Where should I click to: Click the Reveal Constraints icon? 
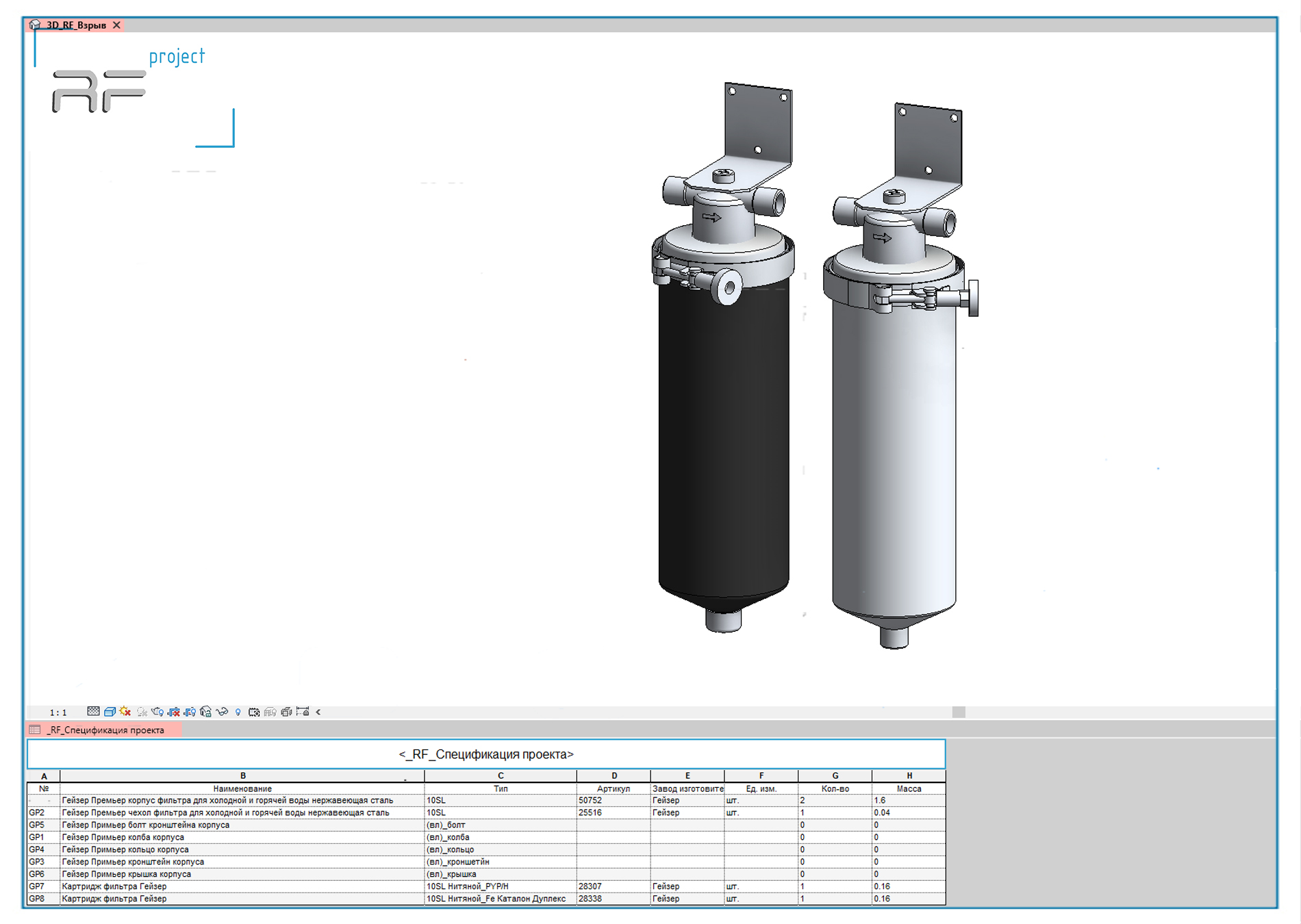[303, 712]
